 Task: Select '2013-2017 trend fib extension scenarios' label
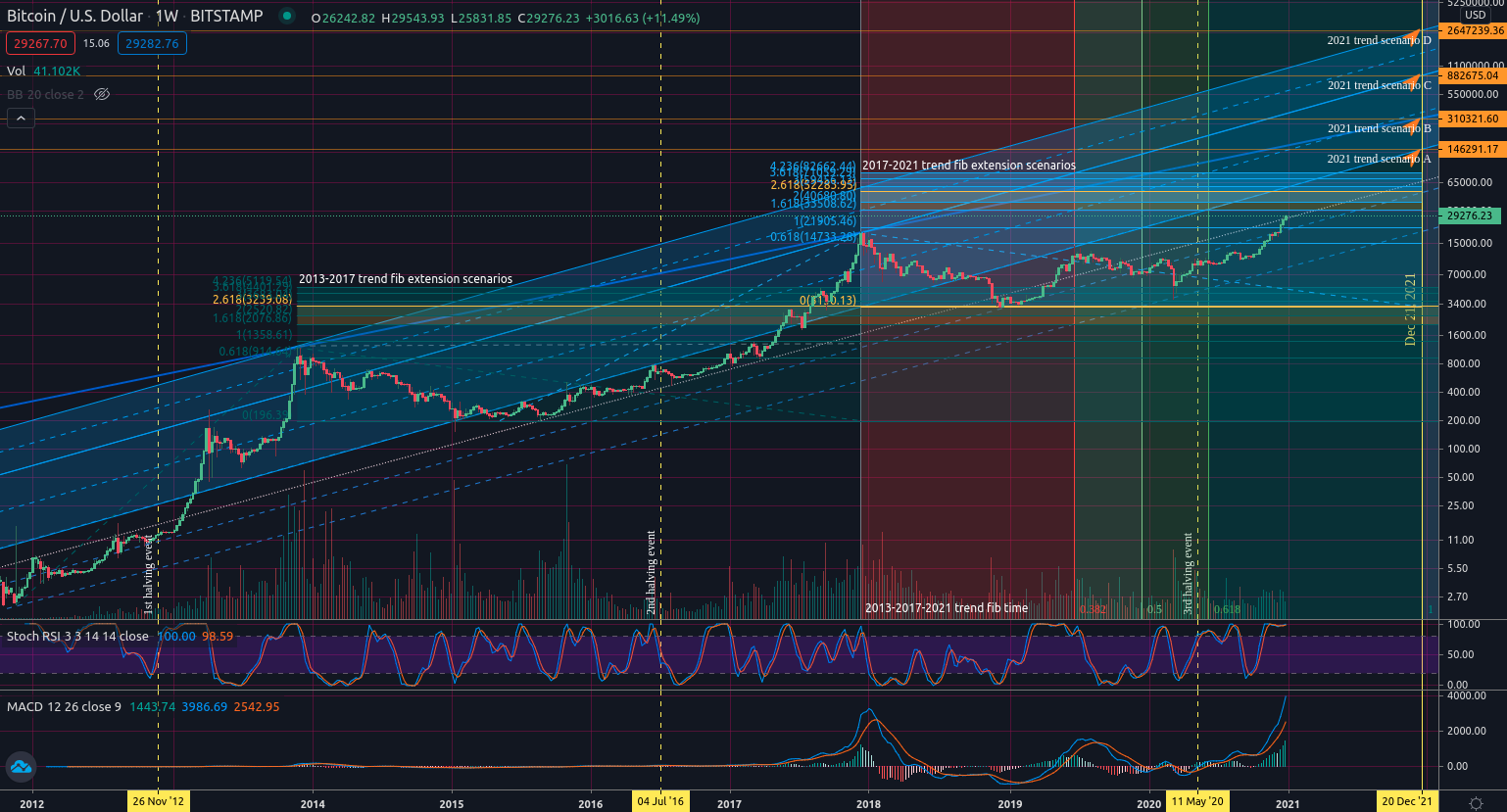coord(406,279)
